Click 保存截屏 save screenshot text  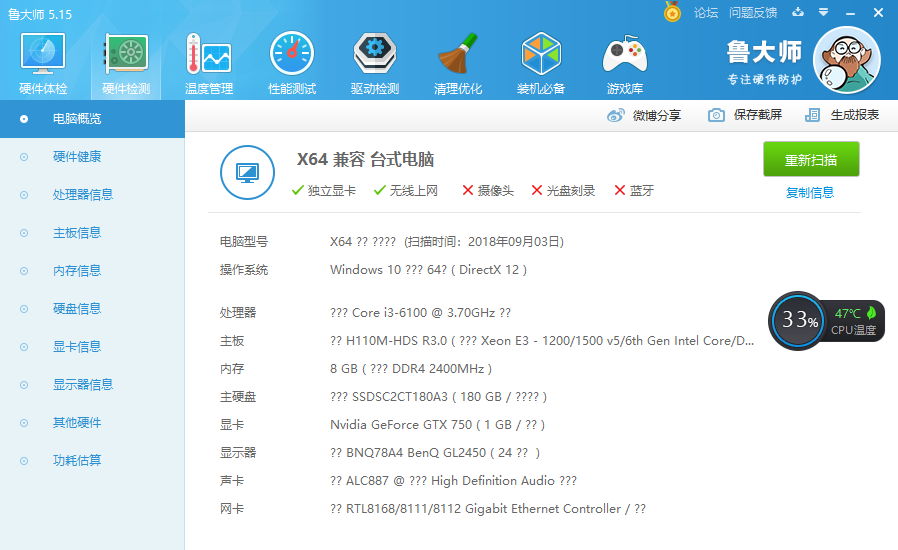(x=758, y=115)
